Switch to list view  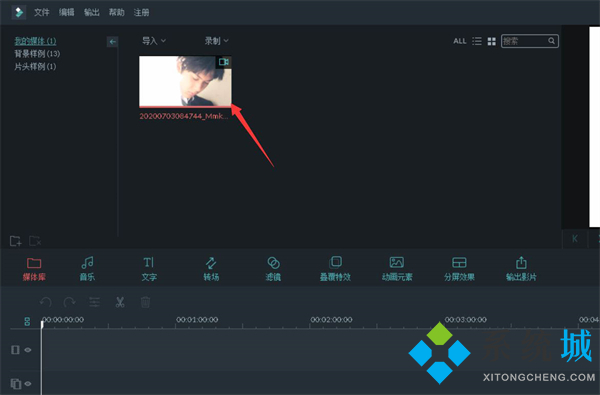point(477,41)
